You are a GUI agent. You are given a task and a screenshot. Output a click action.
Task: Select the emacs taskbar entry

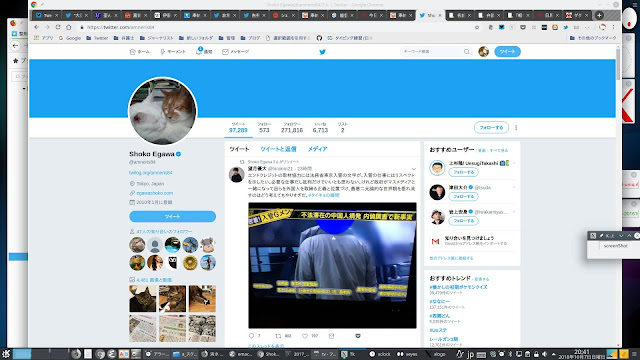click(x=240, y=354)
